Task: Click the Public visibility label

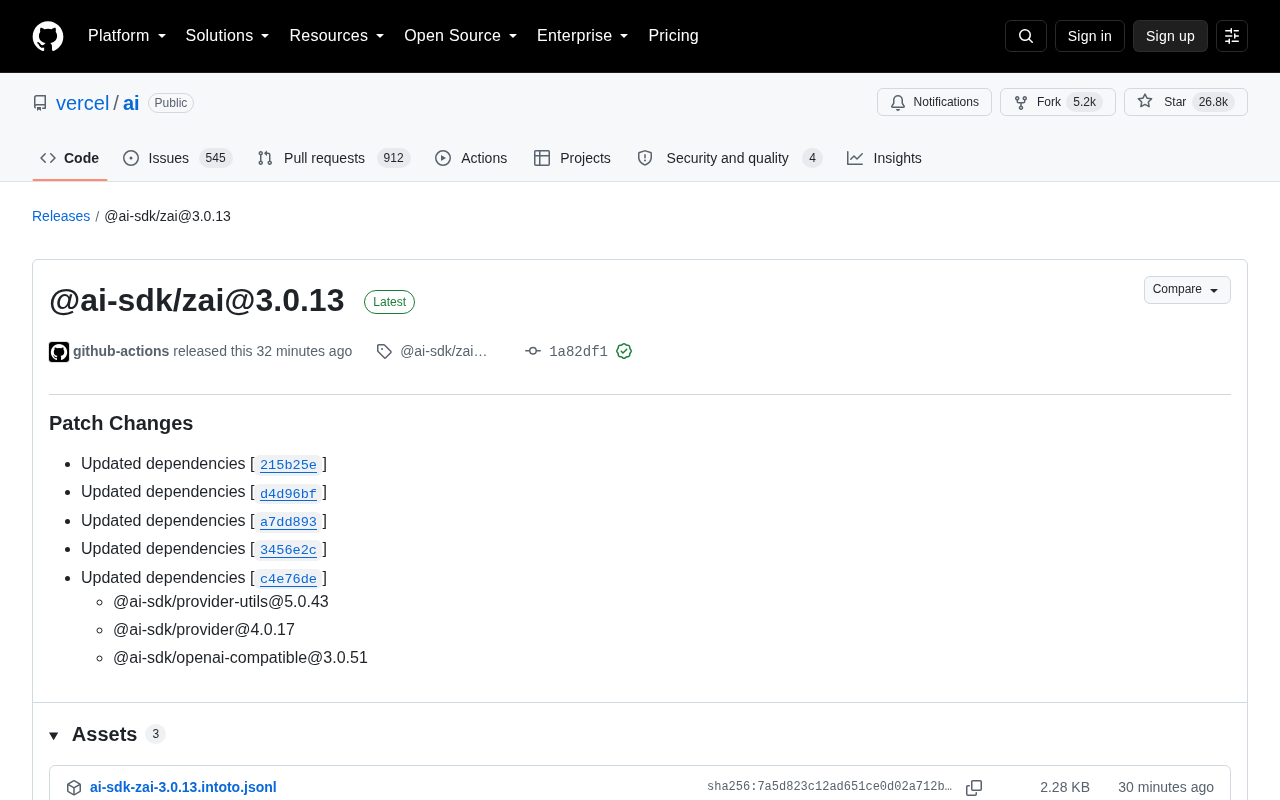Action: point(171,103)
